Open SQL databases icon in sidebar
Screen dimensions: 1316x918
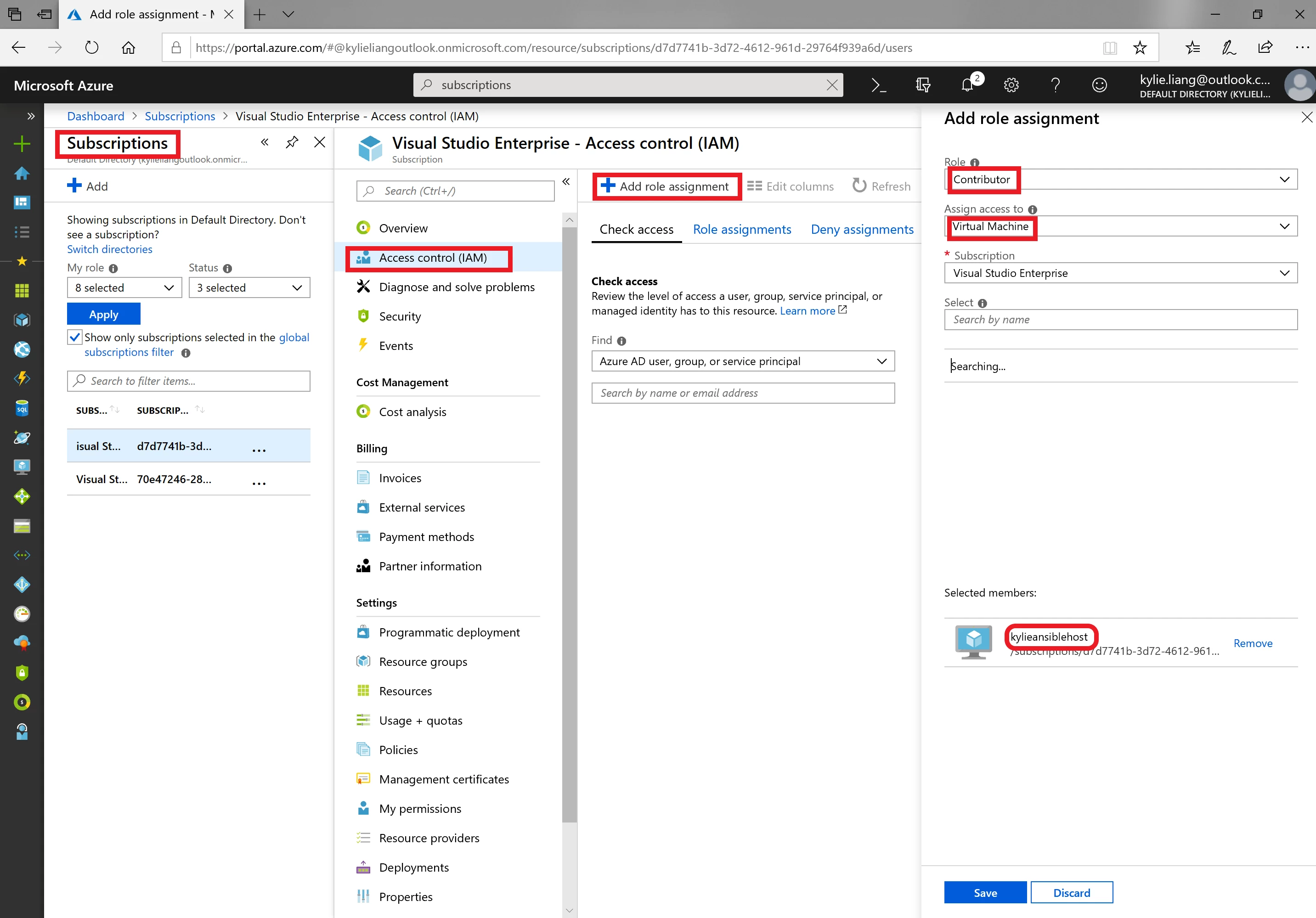coord(22,408)
